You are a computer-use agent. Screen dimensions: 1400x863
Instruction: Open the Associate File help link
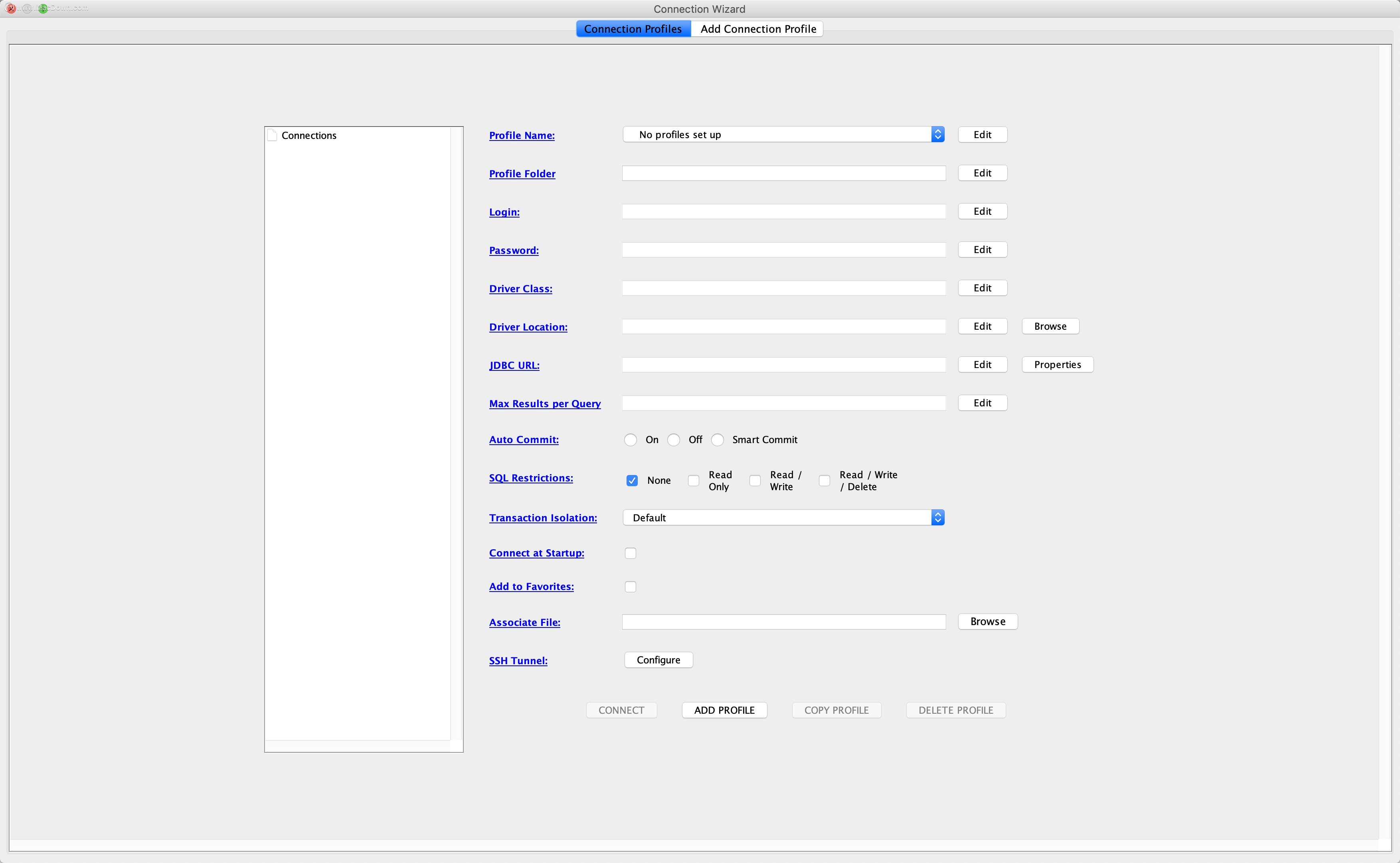tap(524, 622)
